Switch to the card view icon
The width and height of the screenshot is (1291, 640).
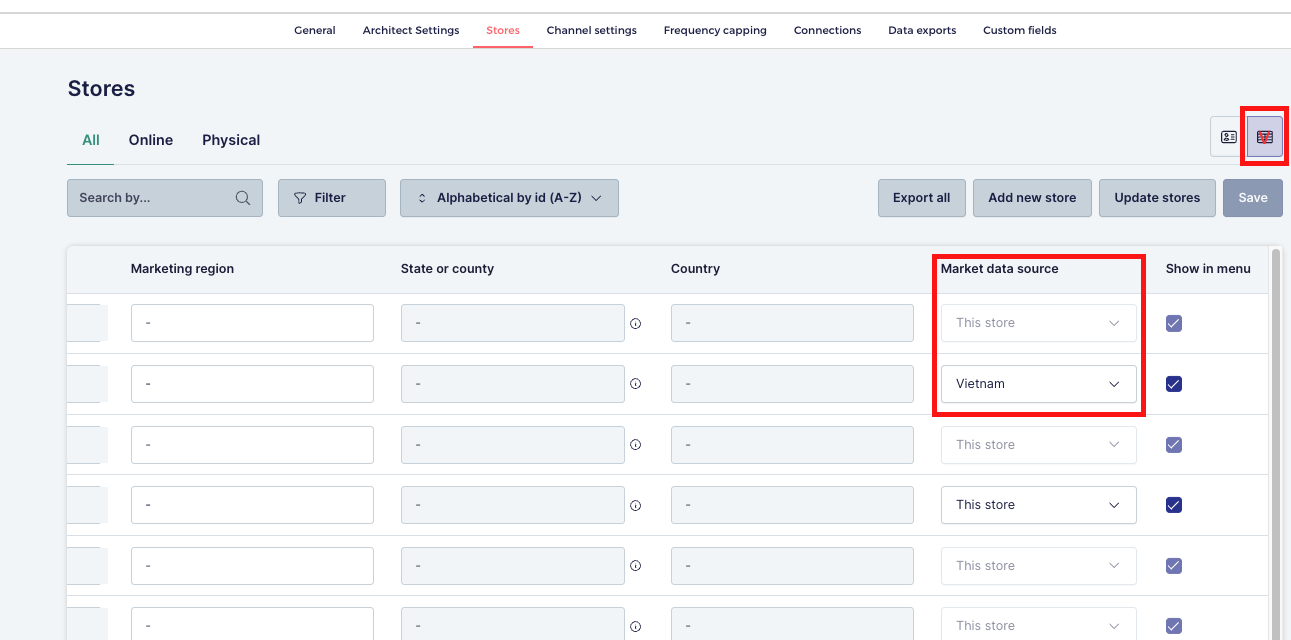[x=1229, y=137]
